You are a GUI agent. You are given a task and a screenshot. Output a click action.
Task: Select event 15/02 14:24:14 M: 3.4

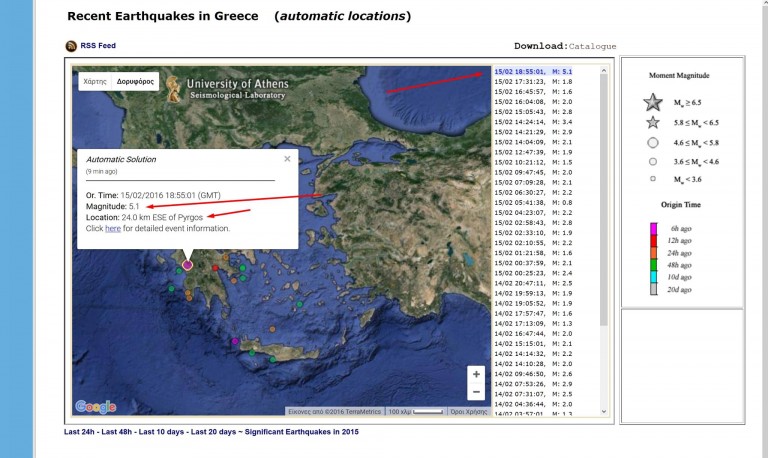point(533,122)
